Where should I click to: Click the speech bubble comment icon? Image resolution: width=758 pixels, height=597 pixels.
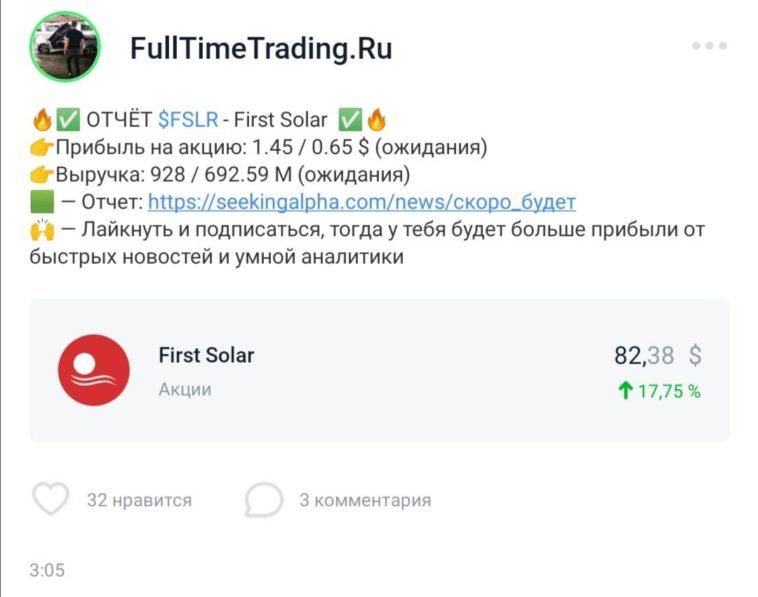(x=263, y=499)
